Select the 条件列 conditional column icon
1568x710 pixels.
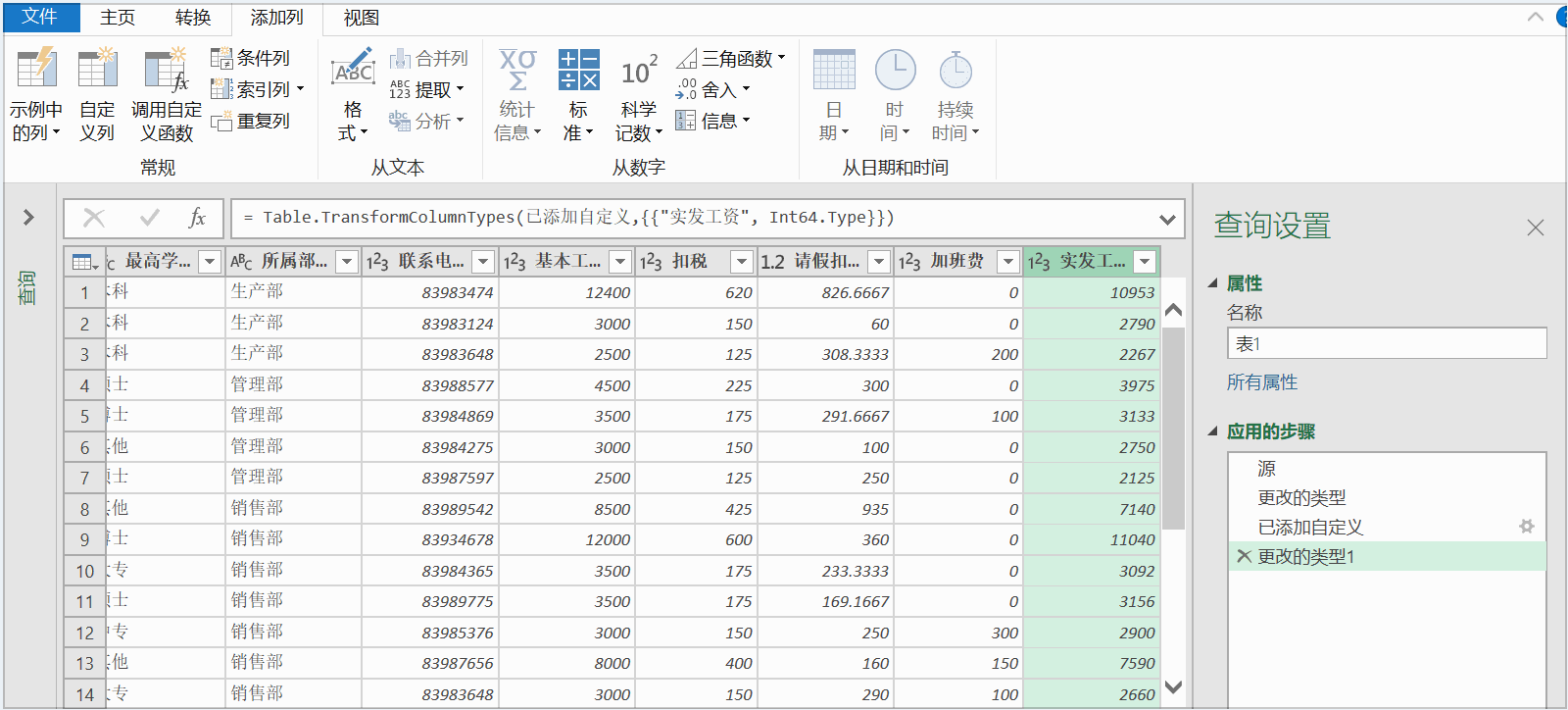221,58
